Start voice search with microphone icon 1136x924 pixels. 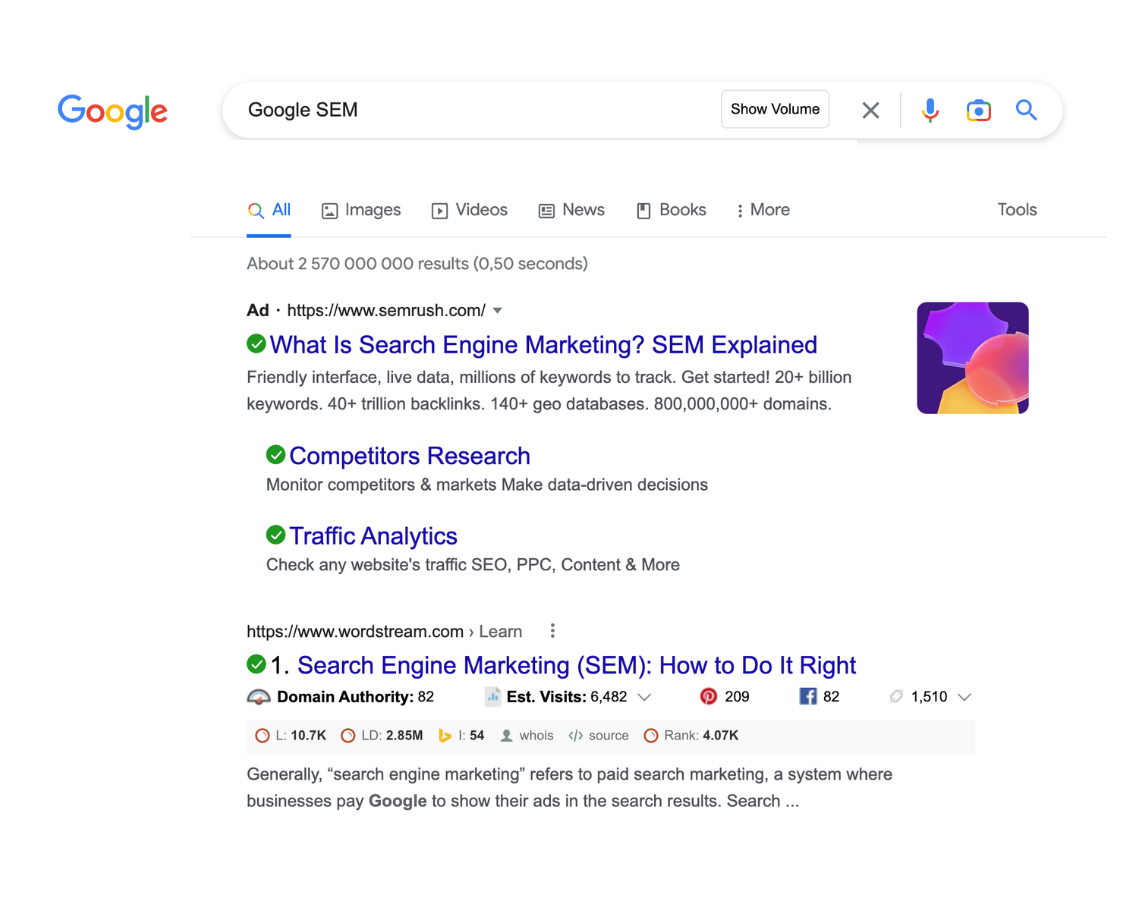[x=930, y=110]
